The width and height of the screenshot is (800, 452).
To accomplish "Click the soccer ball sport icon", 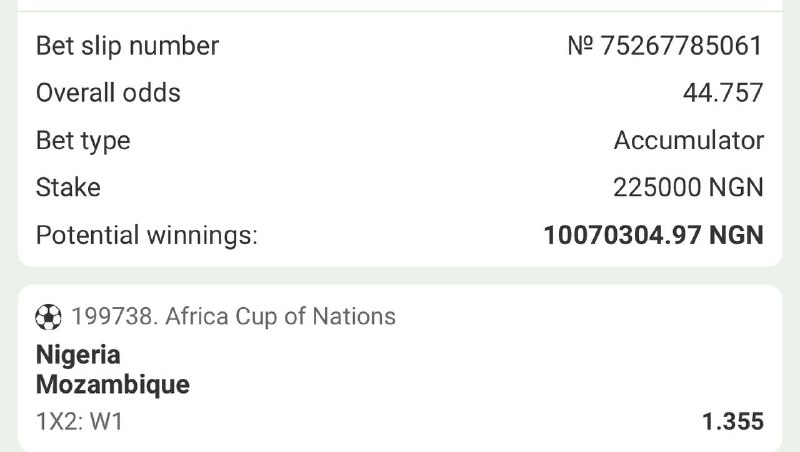I will 48,317.
